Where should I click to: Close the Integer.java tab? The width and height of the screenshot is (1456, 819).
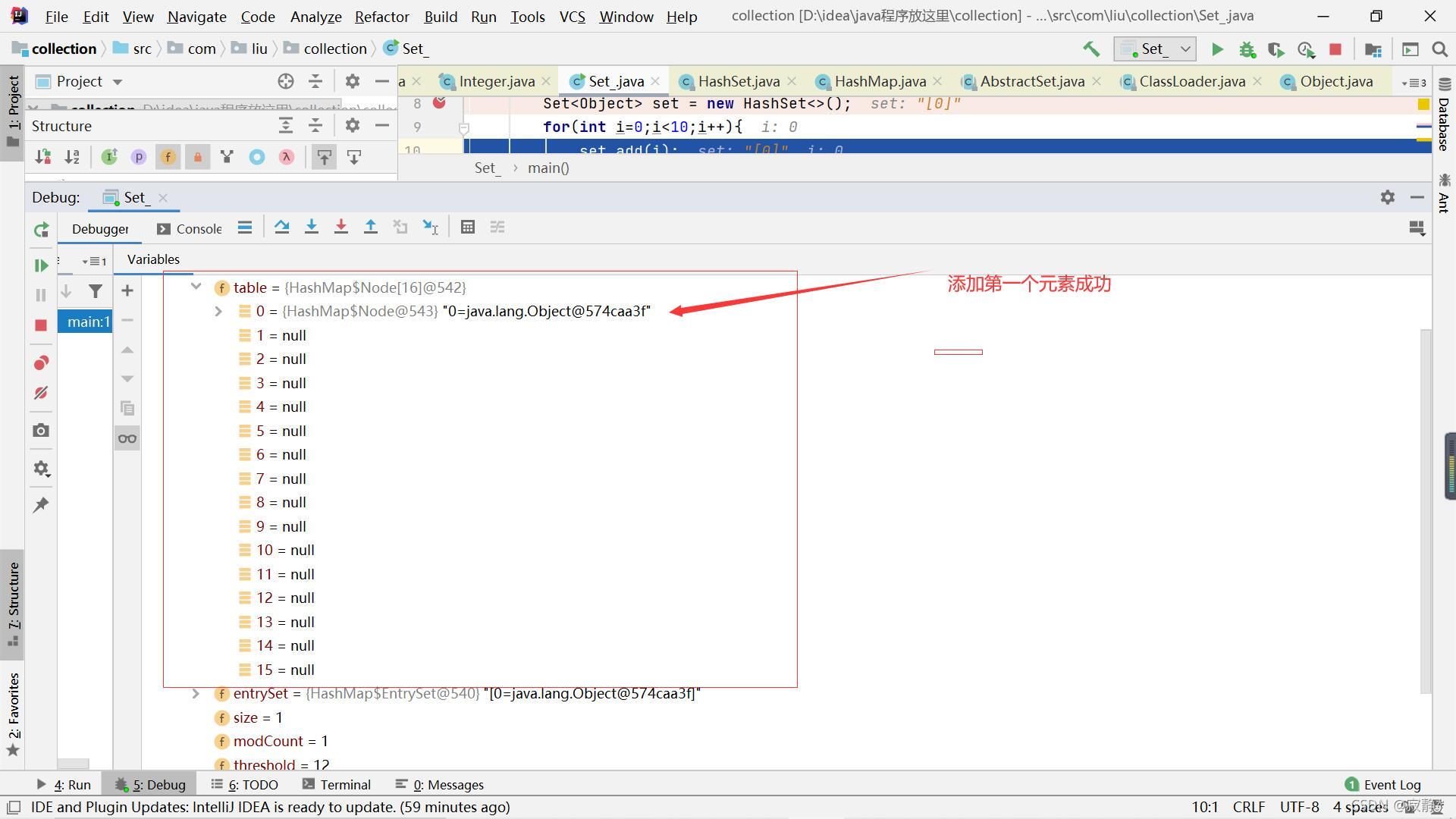click(546, 81)
